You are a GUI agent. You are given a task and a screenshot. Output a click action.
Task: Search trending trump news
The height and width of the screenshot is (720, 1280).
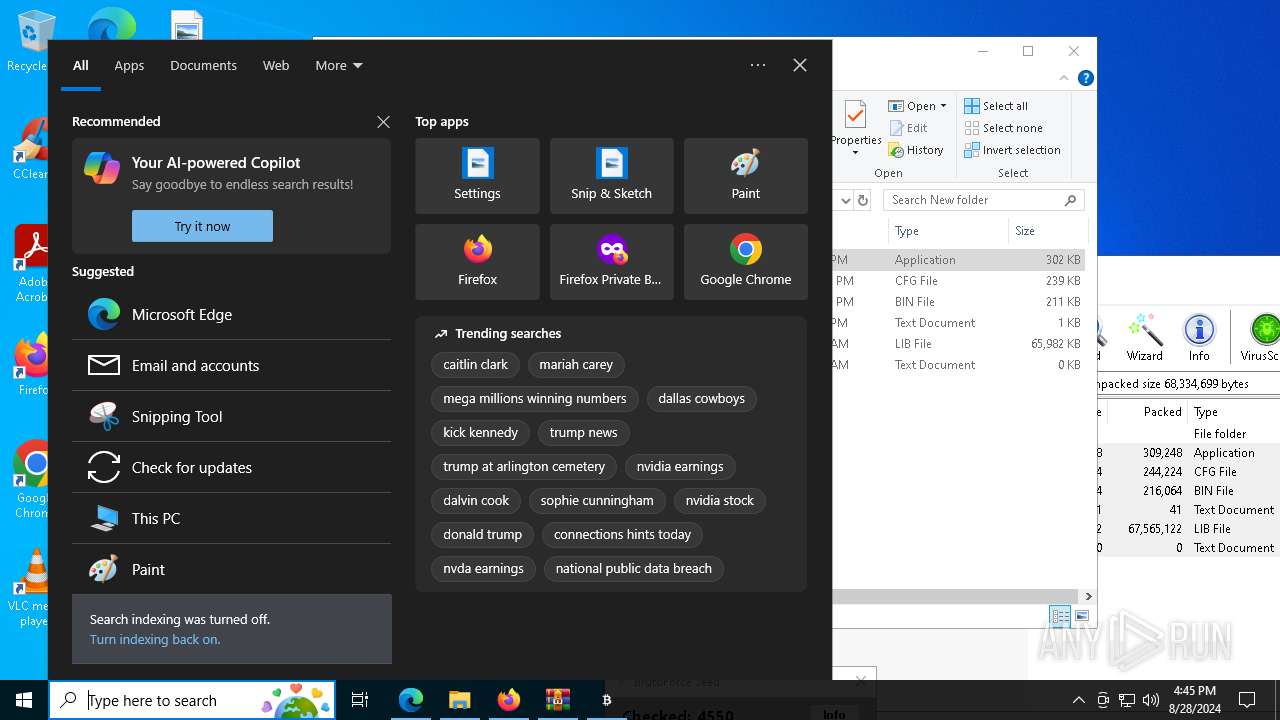(x=583, y=432)
